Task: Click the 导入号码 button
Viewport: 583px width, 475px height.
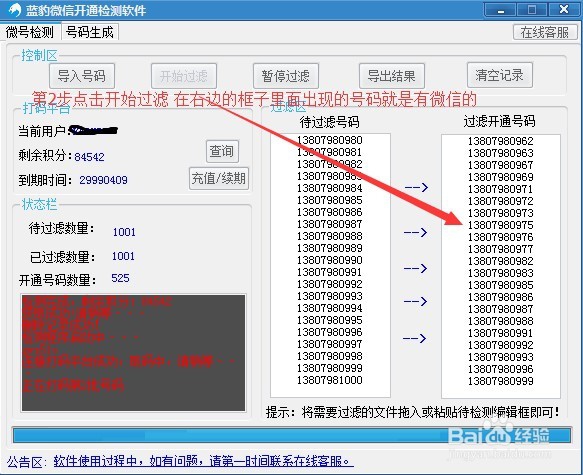Action: click(82, 76)
